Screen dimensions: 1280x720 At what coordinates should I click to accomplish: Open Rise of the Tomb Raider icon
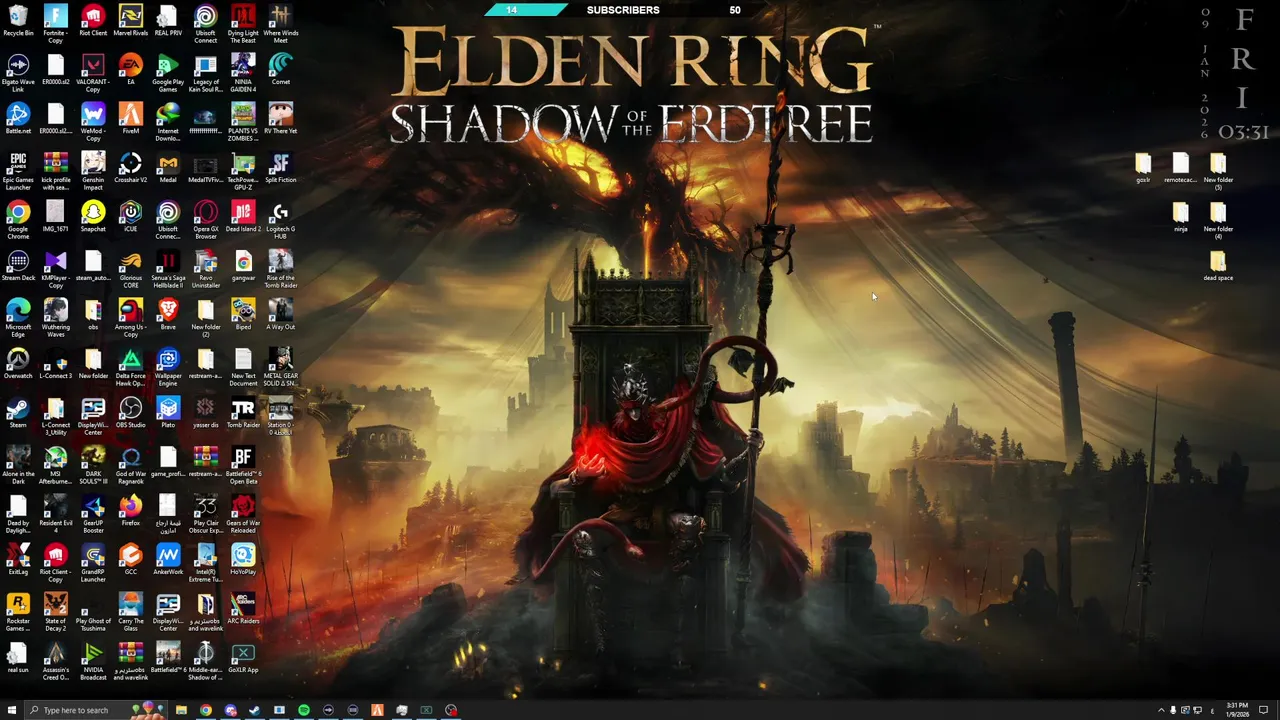pos(281,269)
